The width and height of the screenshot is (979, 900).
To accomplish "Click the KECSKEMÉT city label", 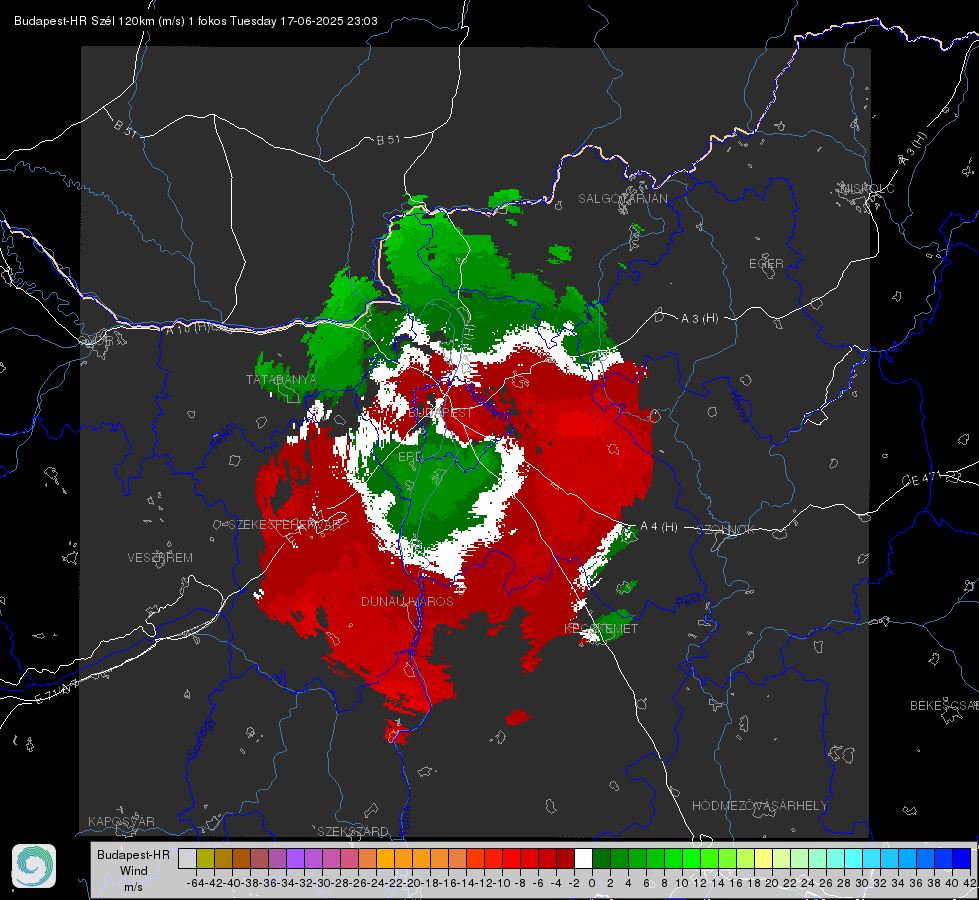I will (601, 628).
